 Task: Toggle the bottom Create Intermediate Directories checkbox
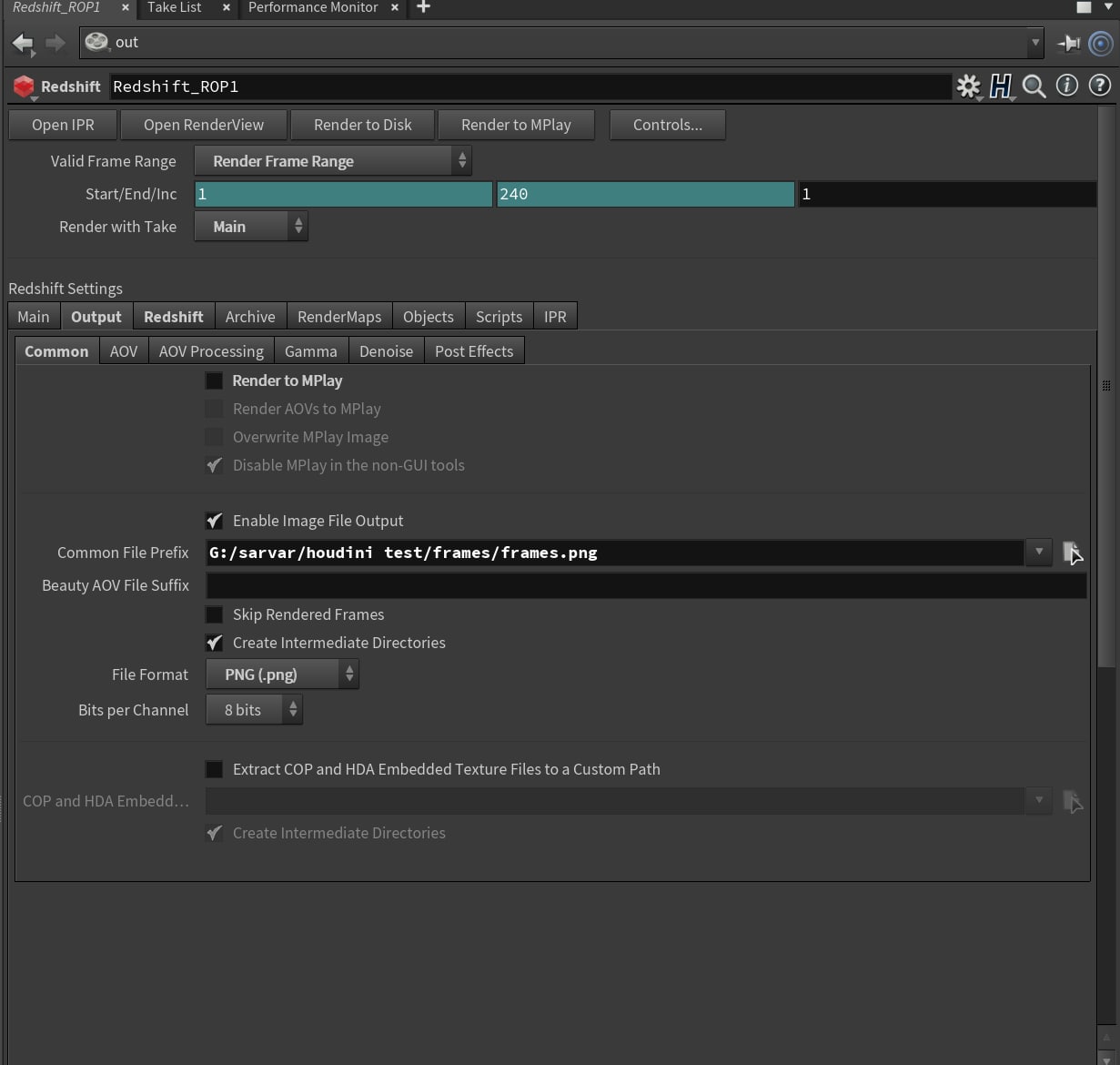214,833
